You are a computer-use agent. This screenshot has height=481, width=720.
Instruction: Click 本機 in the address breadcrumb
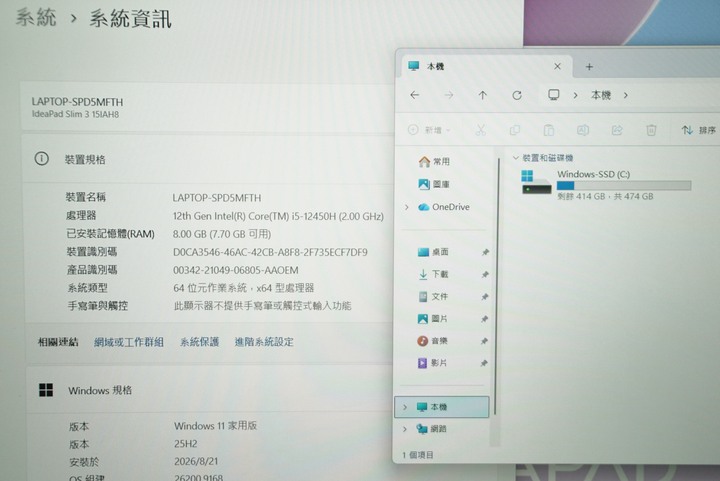pos(601,95)
